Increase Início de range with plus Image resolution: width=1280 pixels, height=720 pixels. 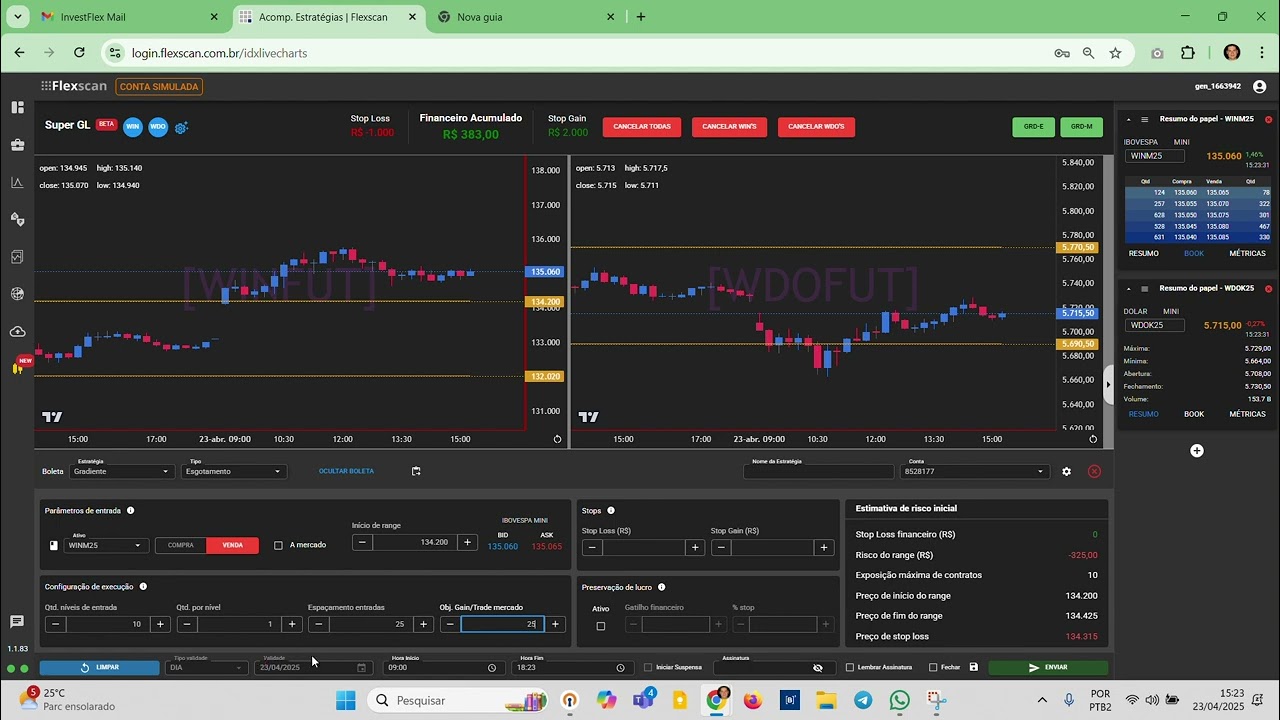pos(467,542)
